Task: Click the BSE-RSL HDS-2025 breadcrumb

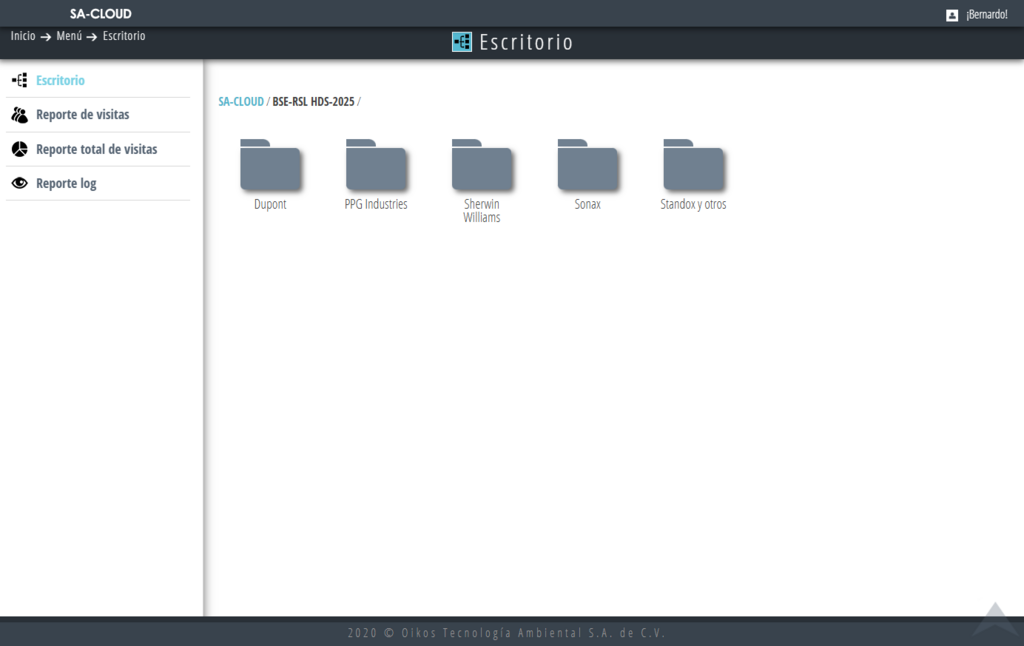Action: (x=313, y=102)
